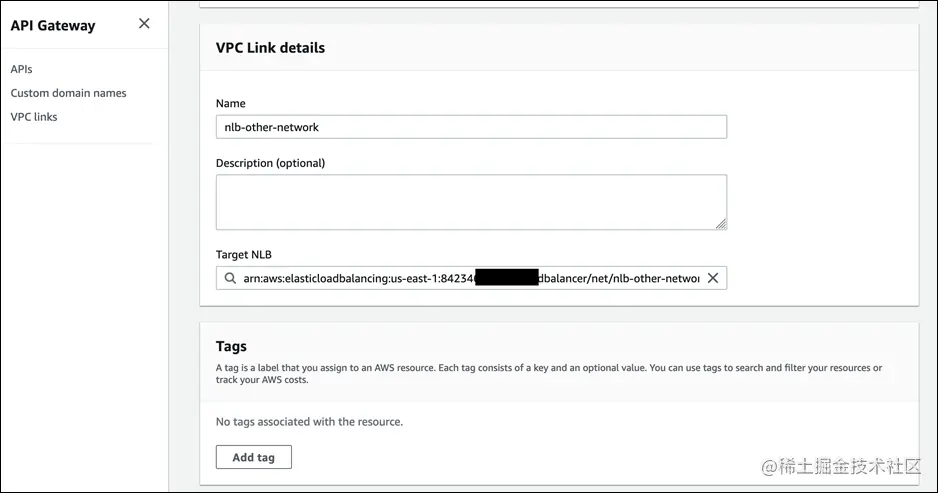Go to Custom domain names

(68, 93)
